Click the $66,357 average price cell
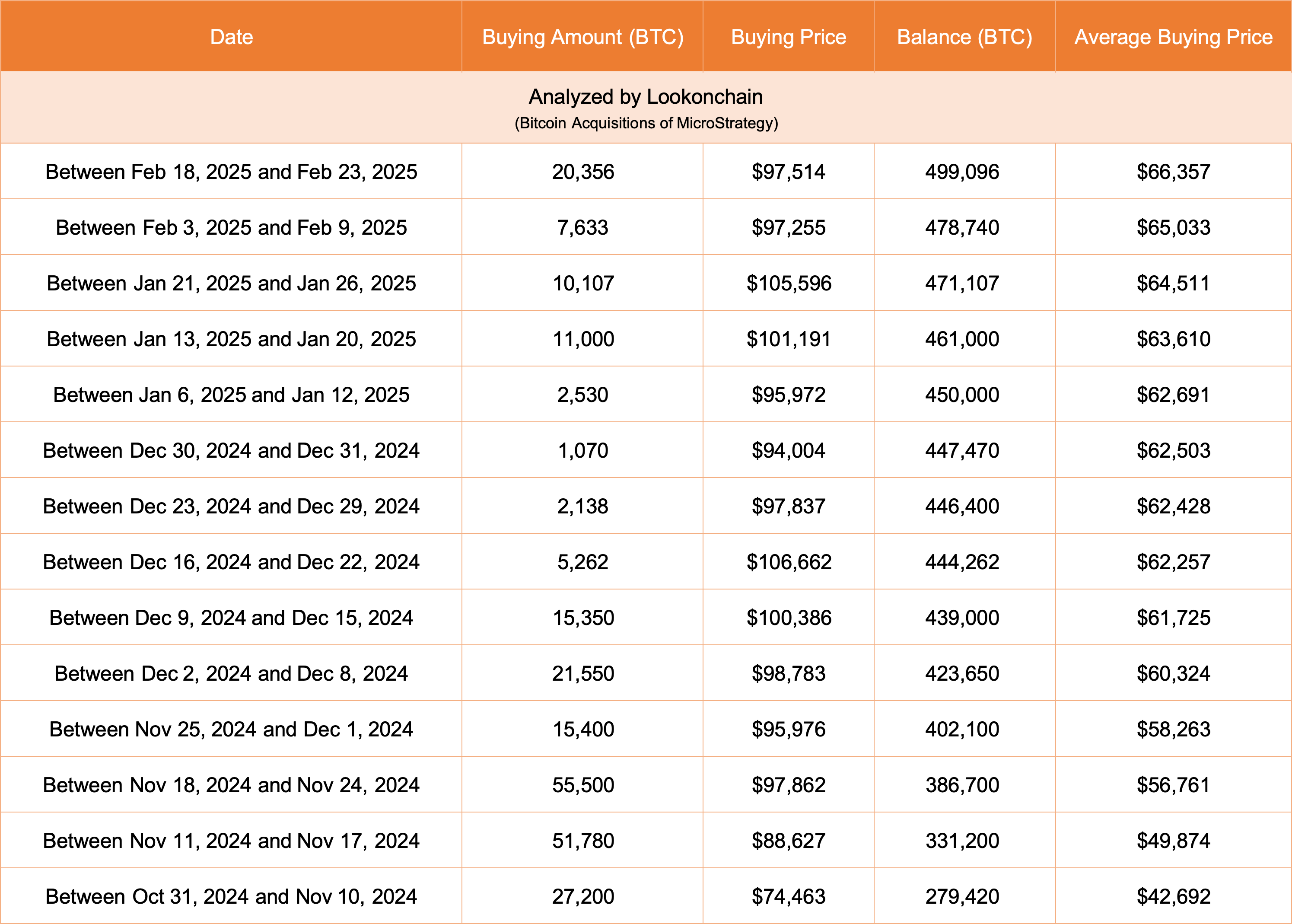1292x924 pixels. pyautogui.click(x=1173, y=172)
